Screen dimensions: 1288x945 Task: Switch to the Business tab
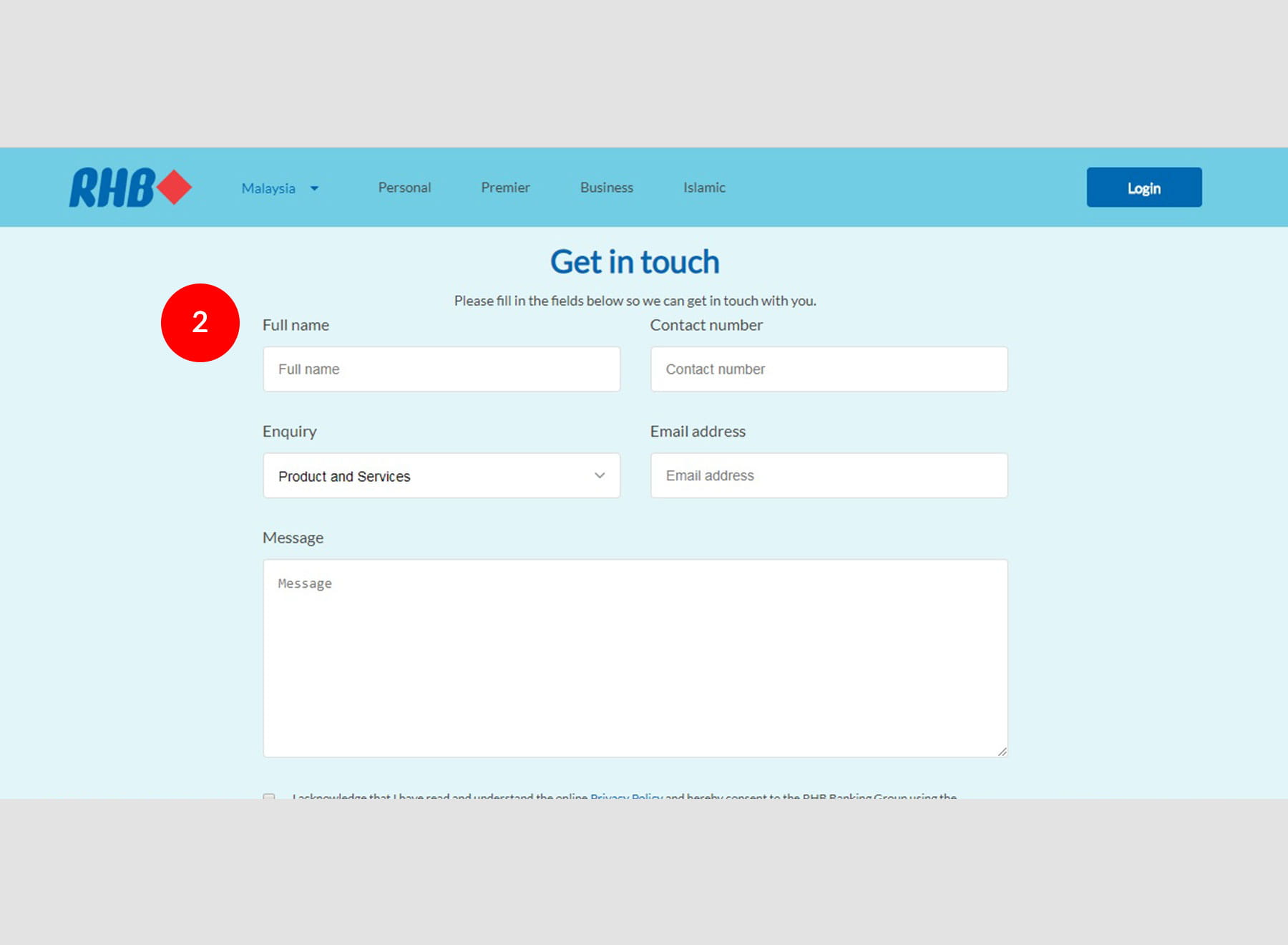606,188
